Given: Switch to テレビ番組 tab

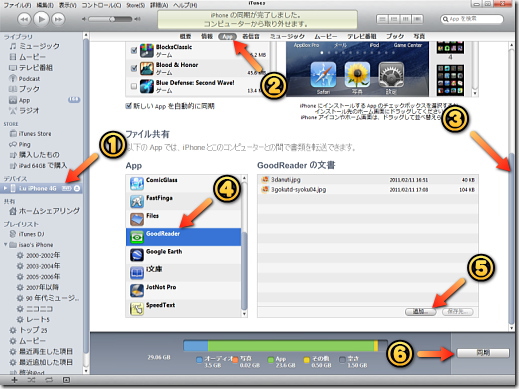Looking at the screenshot, I should [x=362, y=36].
